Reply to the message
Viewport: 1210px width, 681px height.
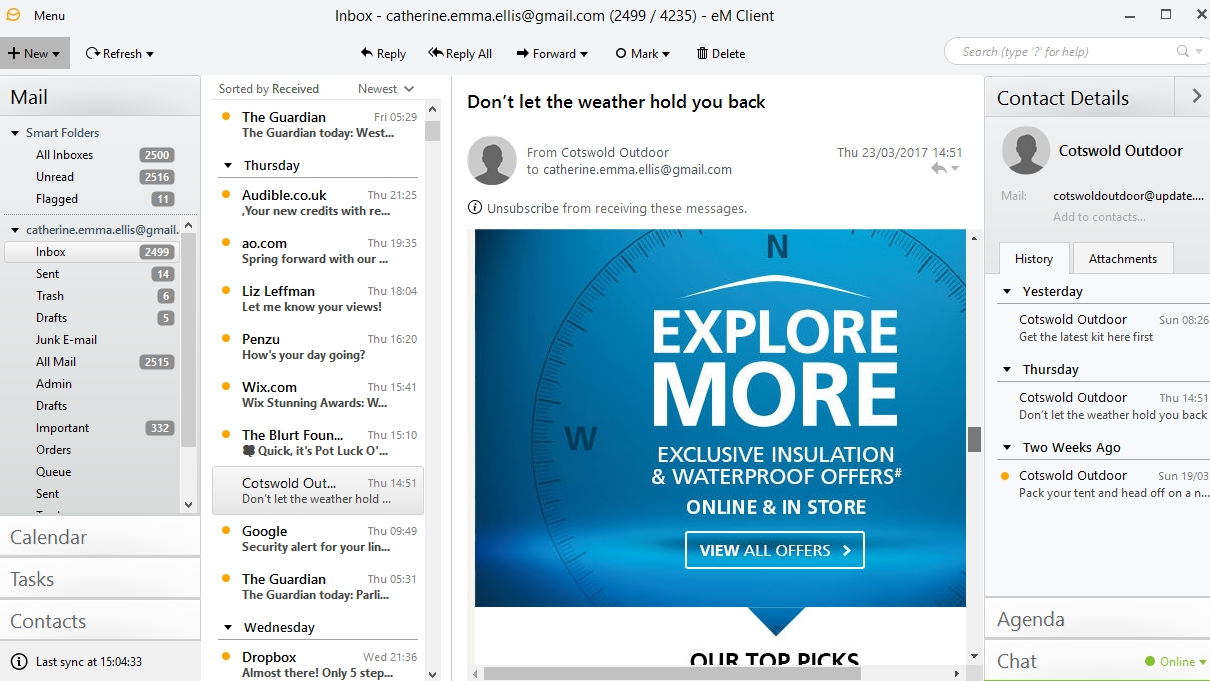tap(382, 53)
